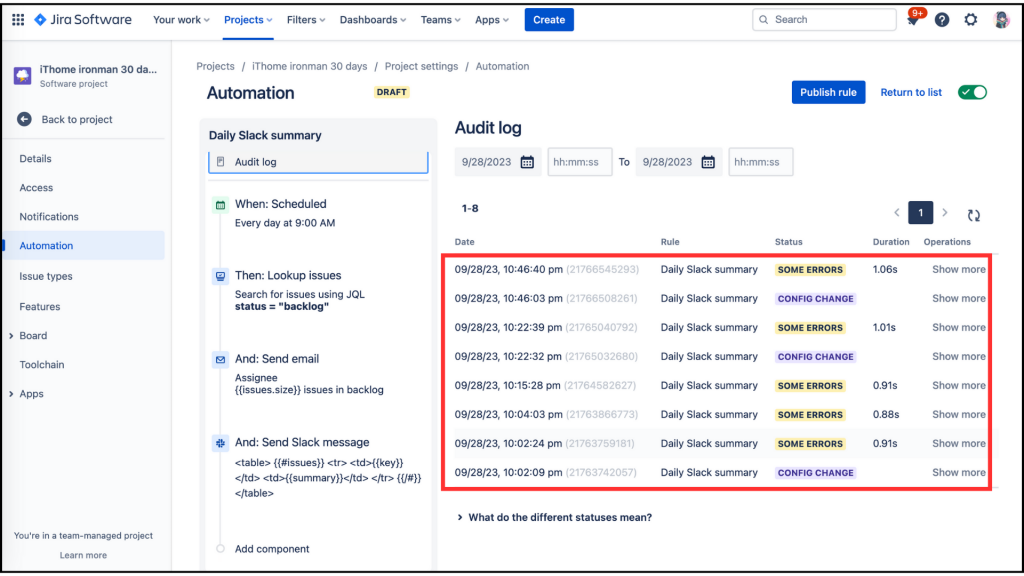The height and width of the screenshot is (576, 1024).
Task: Show more for 10:22:39 pm entry
Action: click(959, 327)
